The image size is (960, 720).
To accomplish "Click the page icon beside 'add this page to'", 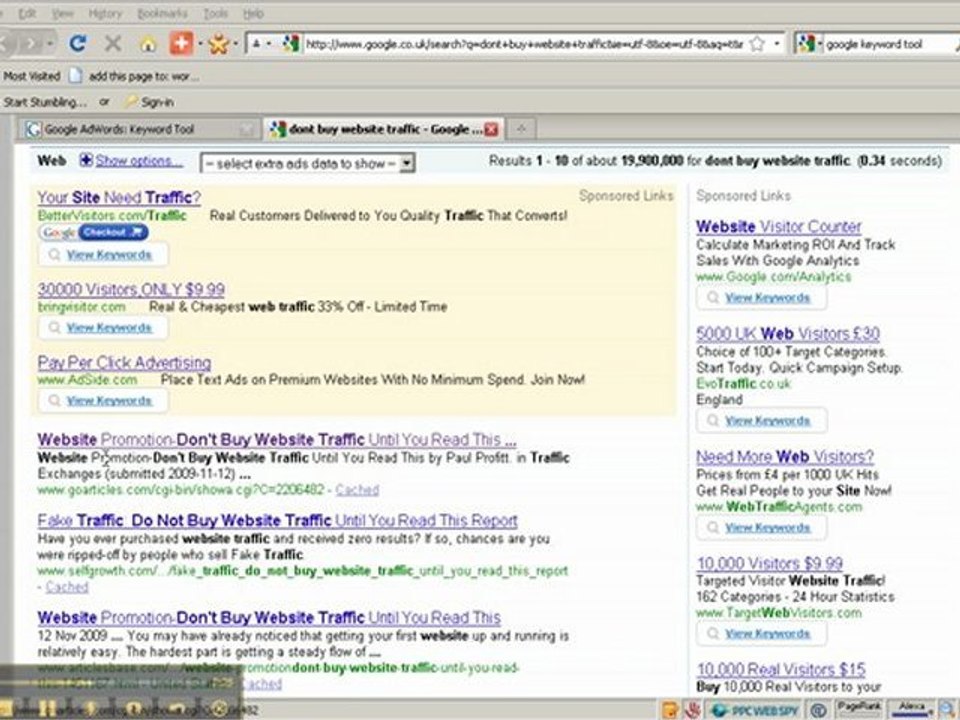I will (75, 76).
